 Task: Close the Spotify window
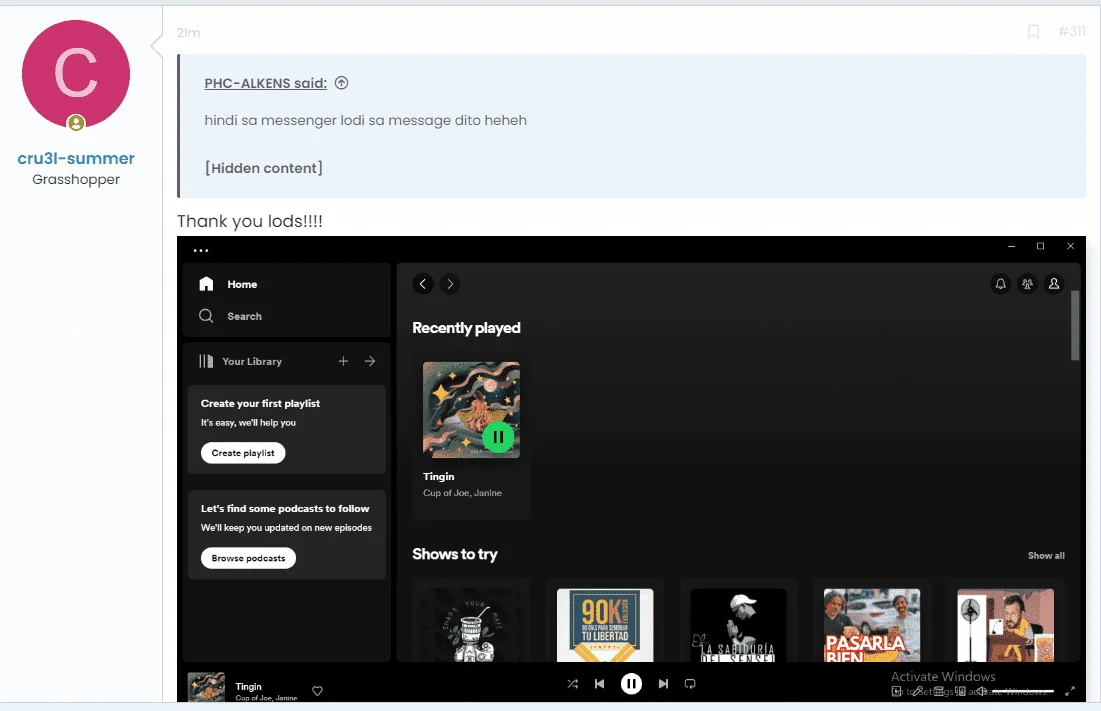(1070, 246)
